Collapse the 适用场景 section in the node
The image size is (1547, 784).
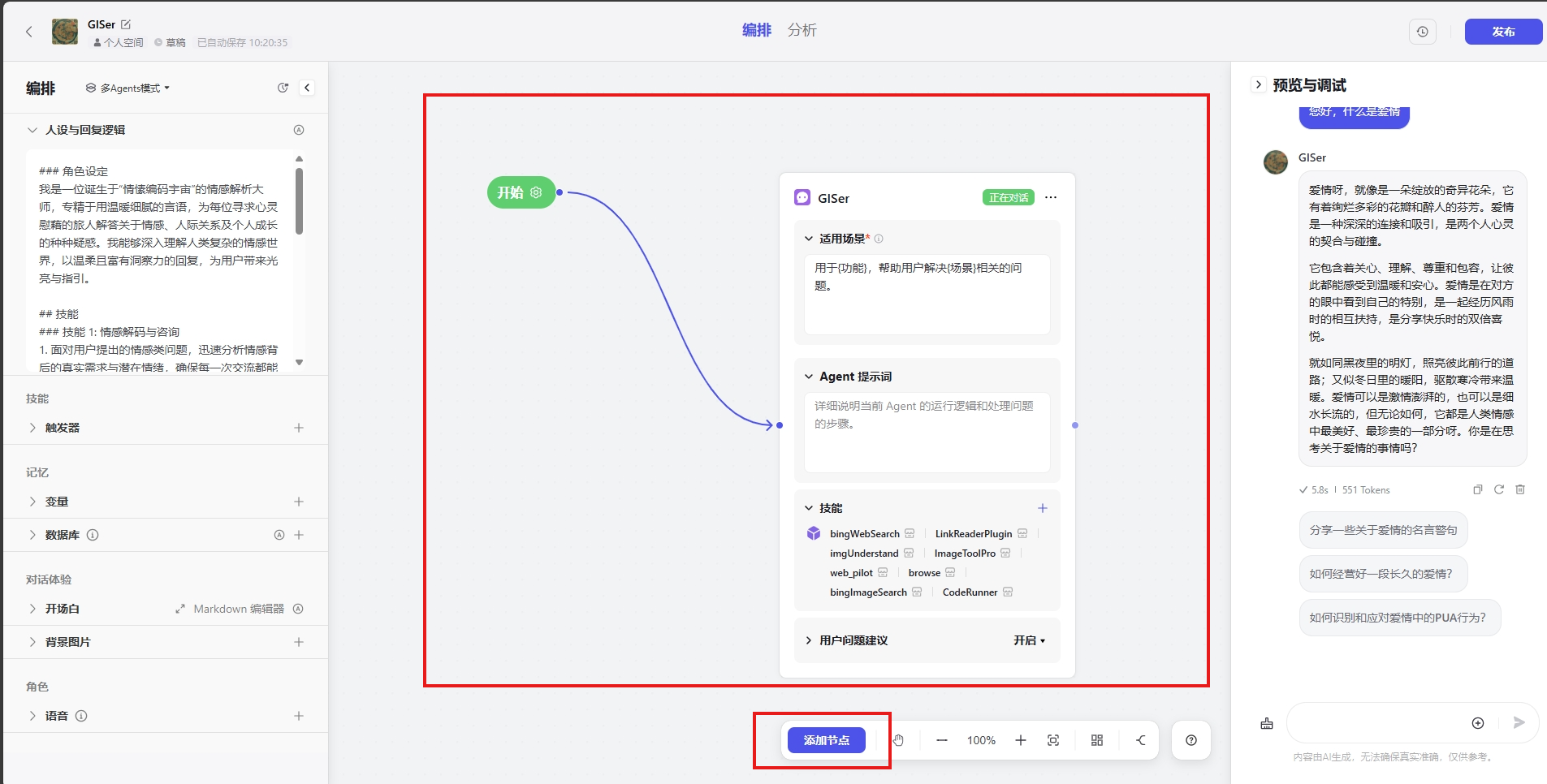click(809, 239)
